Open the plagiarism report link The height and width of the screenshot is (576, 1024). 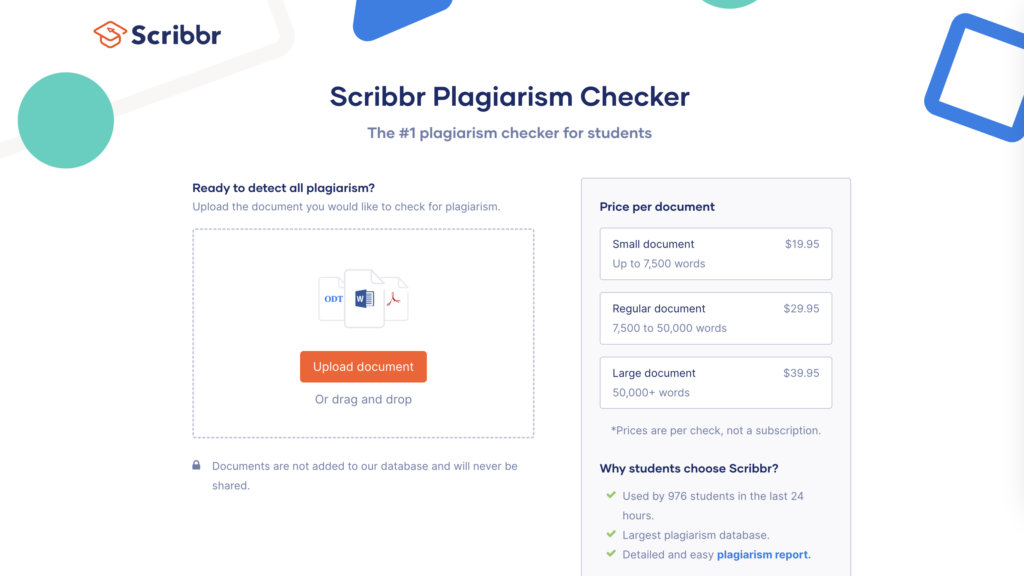763,554
